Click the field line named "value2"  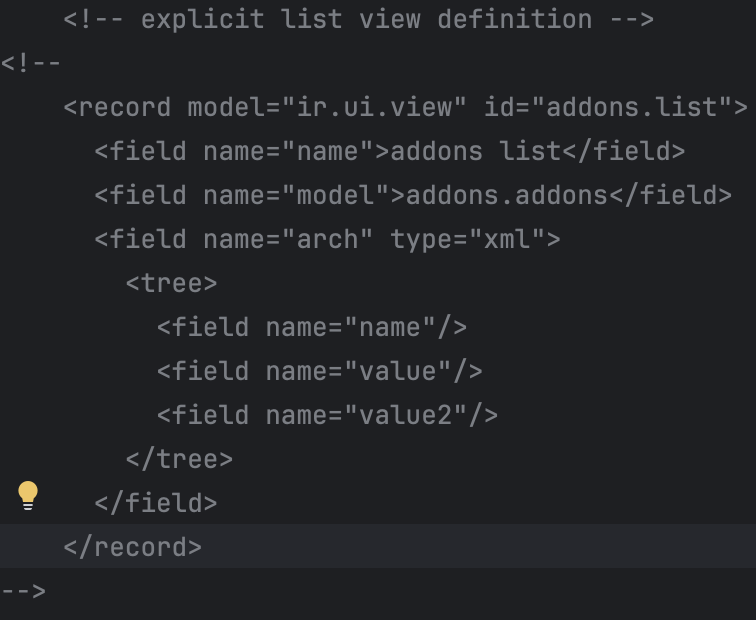[327, 415]
